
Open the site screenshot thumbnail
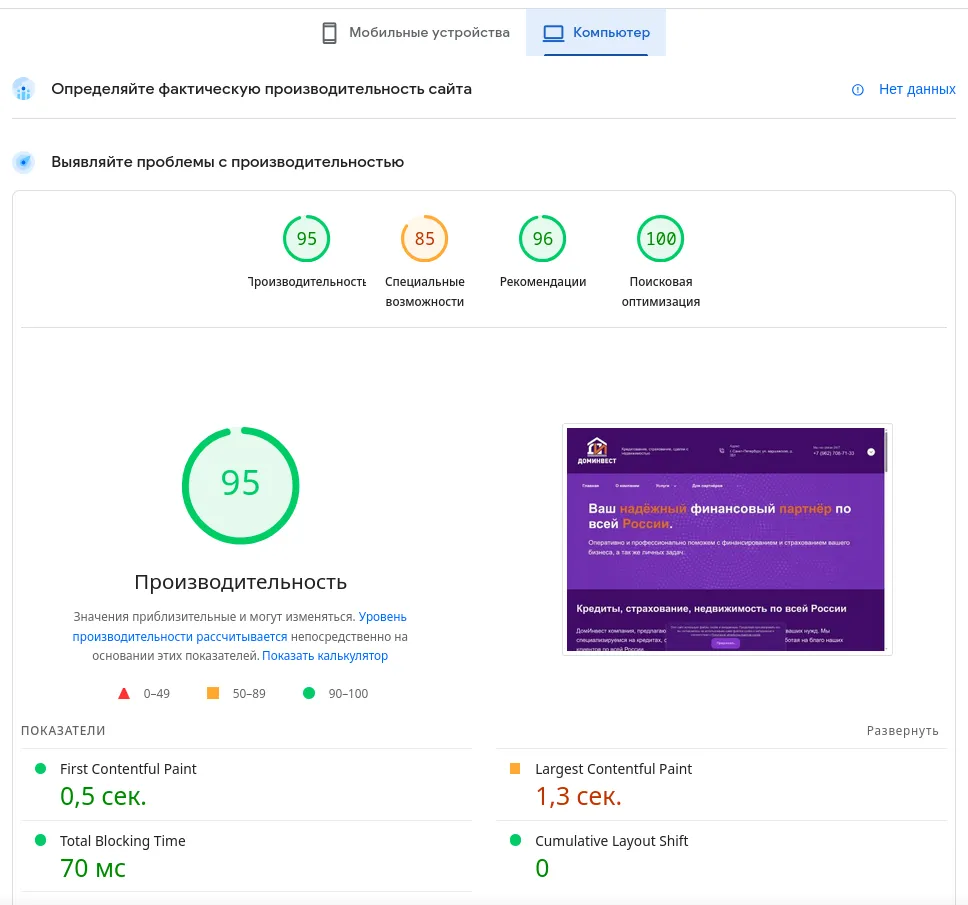[x=727, y=539]
